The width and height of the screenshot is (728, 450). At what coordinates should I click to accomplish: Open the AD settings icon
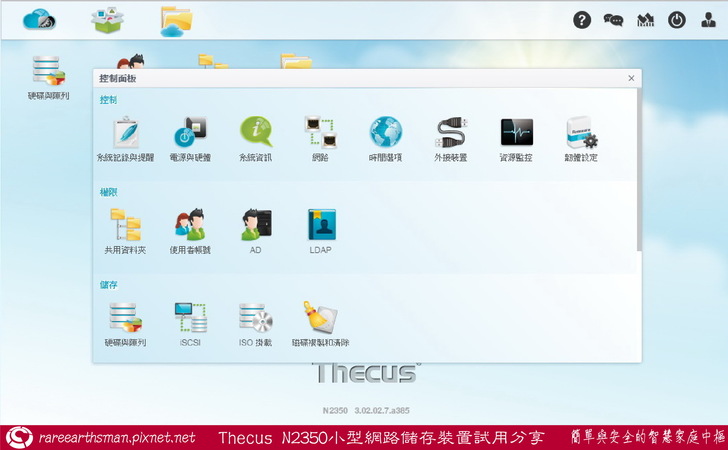256,231
